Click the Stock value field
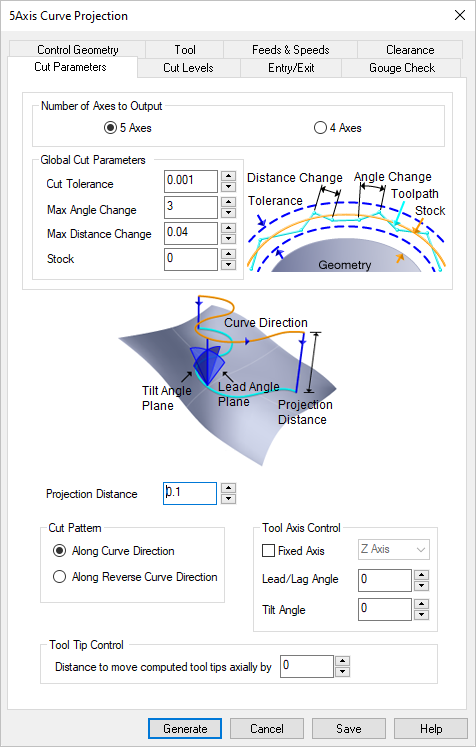Image resolution: width=476 pixels, height=747 pixels. pos(191,259)
